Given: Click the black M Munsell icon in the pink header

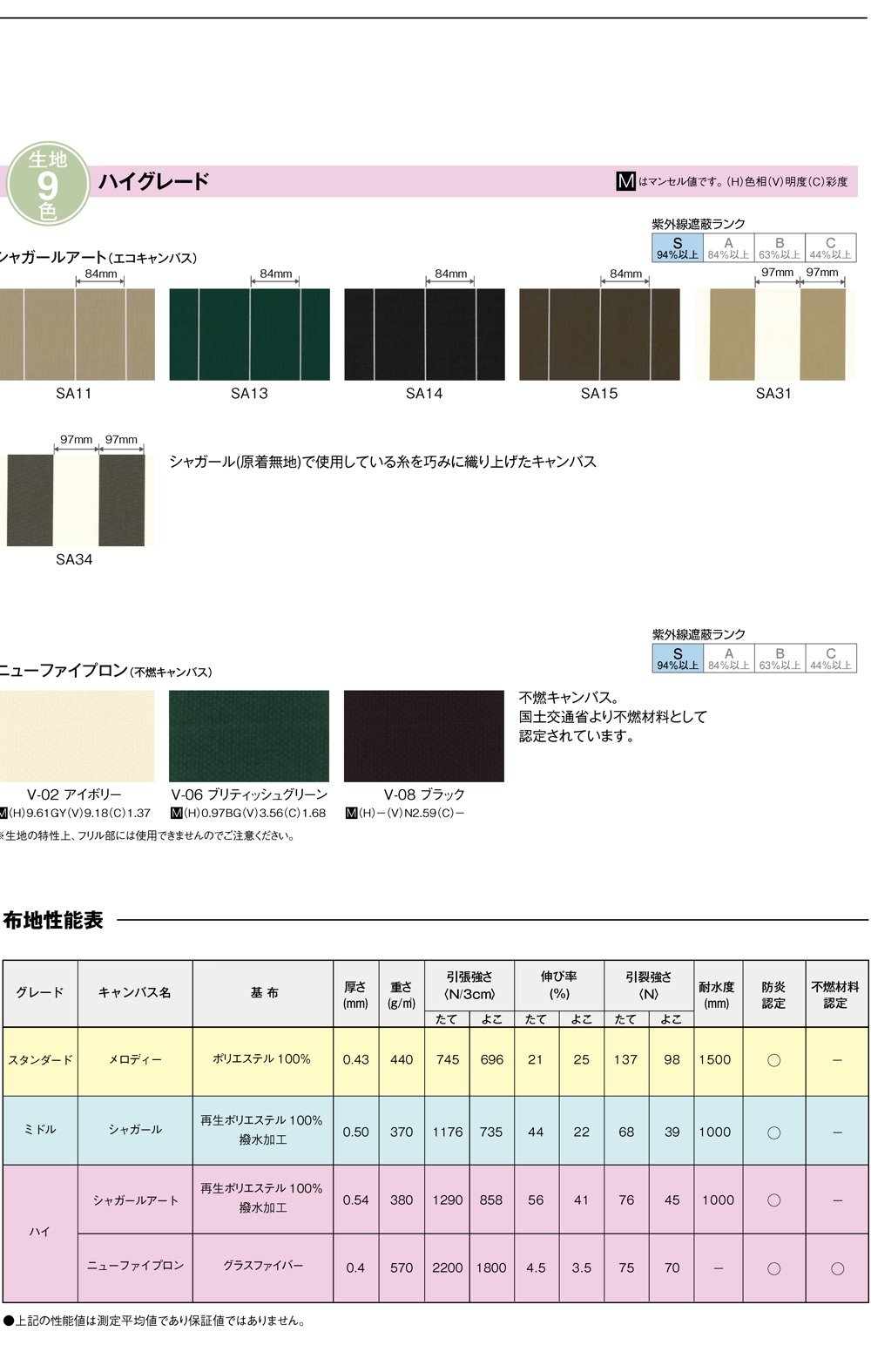Looking at the screenshot, I should [x=625, y=181].
